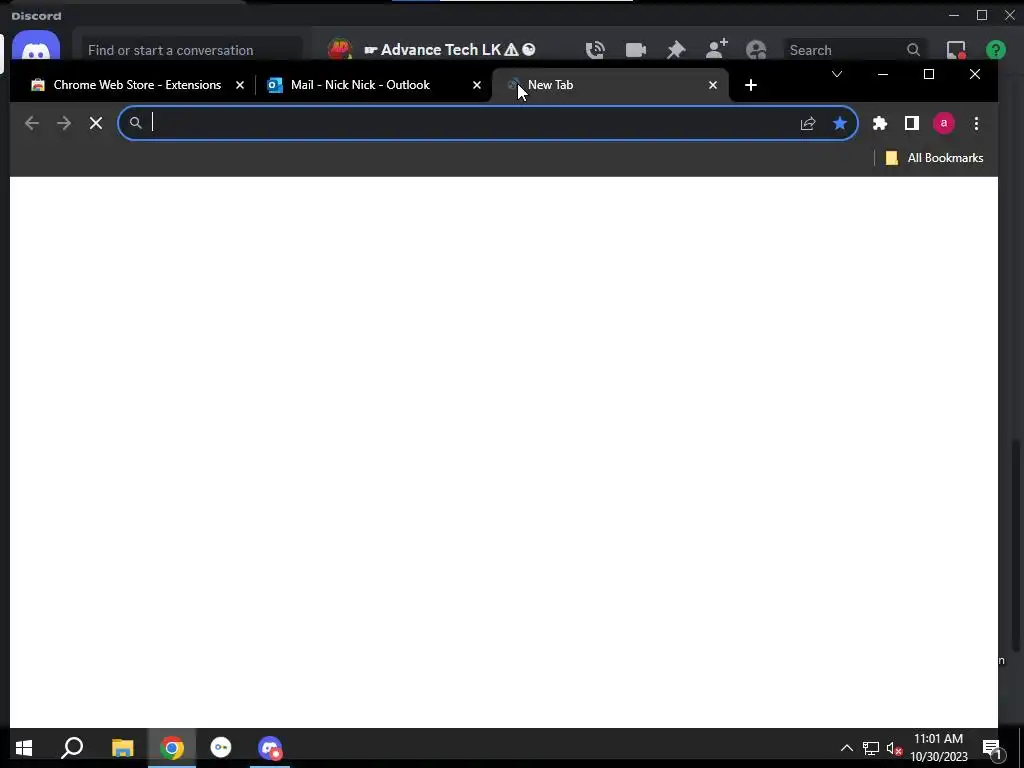The image size is (1024, 768).
Task: Switch to Mail - Nick Nick - Outlook tab
Action: (x=374, y=85)
